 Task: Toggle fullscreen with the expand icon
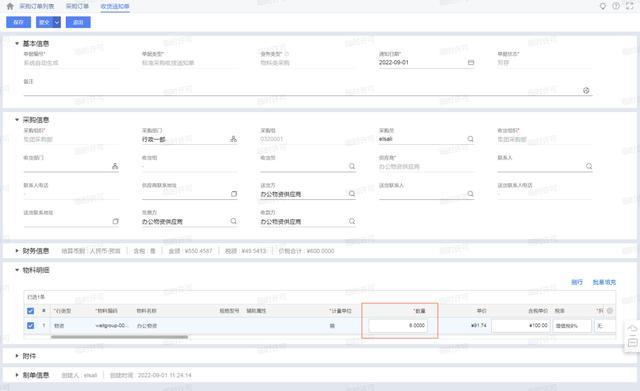click(x=630, y=6)
